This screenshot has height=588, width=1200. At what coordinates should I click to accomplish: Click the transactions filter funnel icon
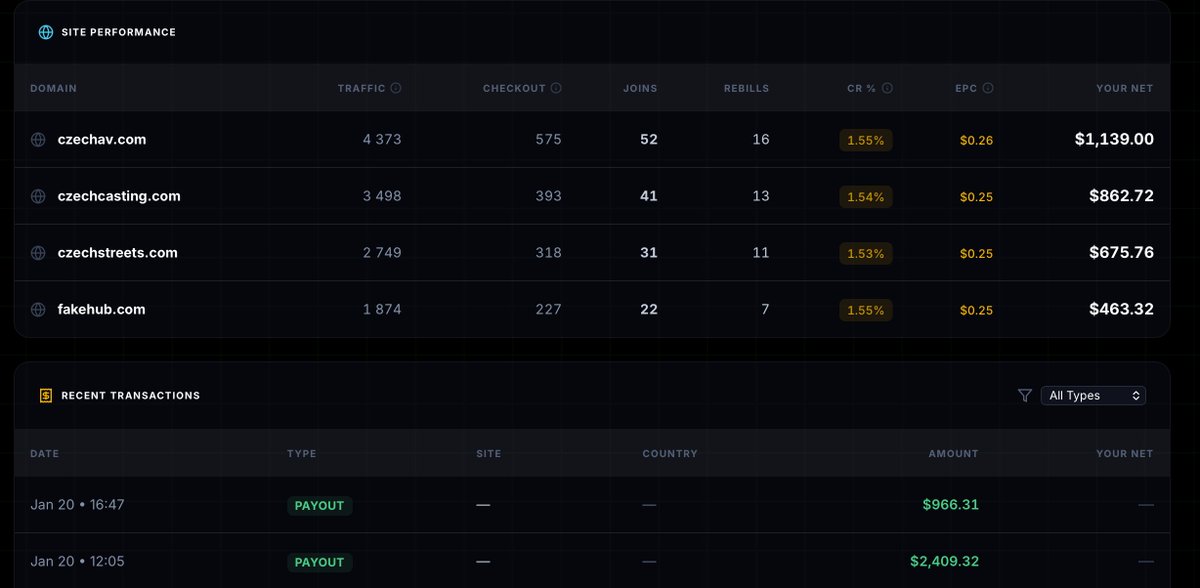pos(1024,395)
